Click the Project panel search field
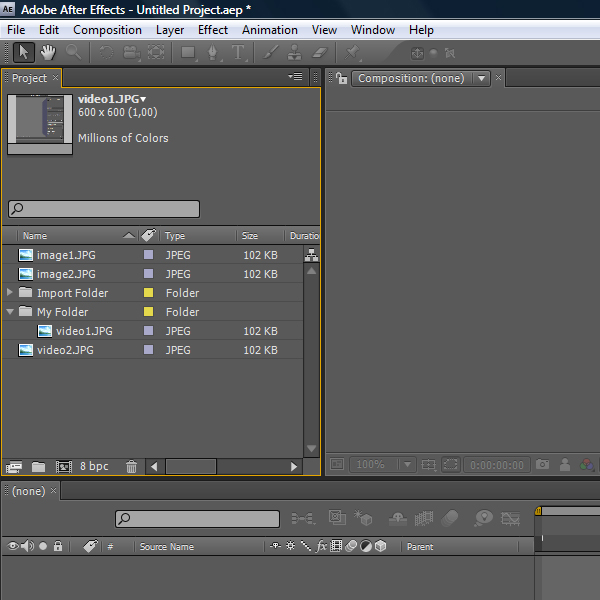This screenshot has width=600, height=600. point(104,209)
